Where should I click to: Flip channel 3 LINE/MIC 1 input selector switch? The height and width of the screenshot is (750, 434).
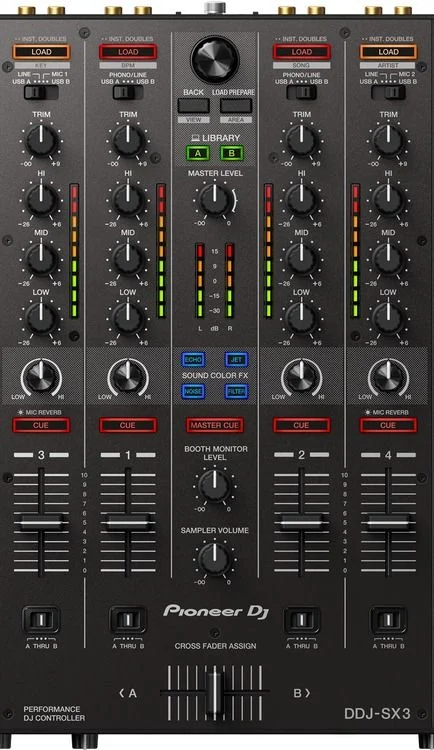pos(41,92)
